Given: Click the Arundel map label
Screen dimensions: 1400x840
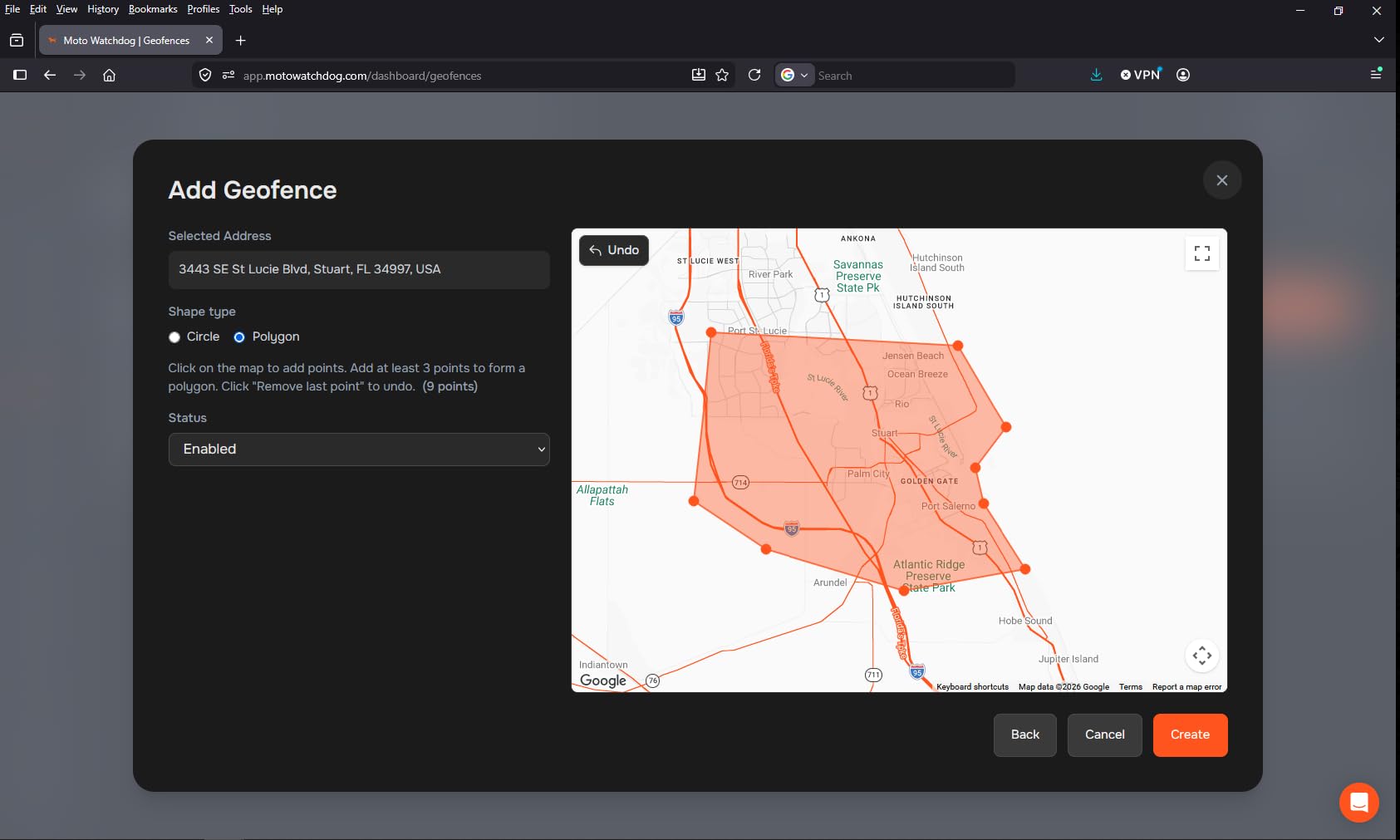Looking at the screenshot, I should (830, 582).
